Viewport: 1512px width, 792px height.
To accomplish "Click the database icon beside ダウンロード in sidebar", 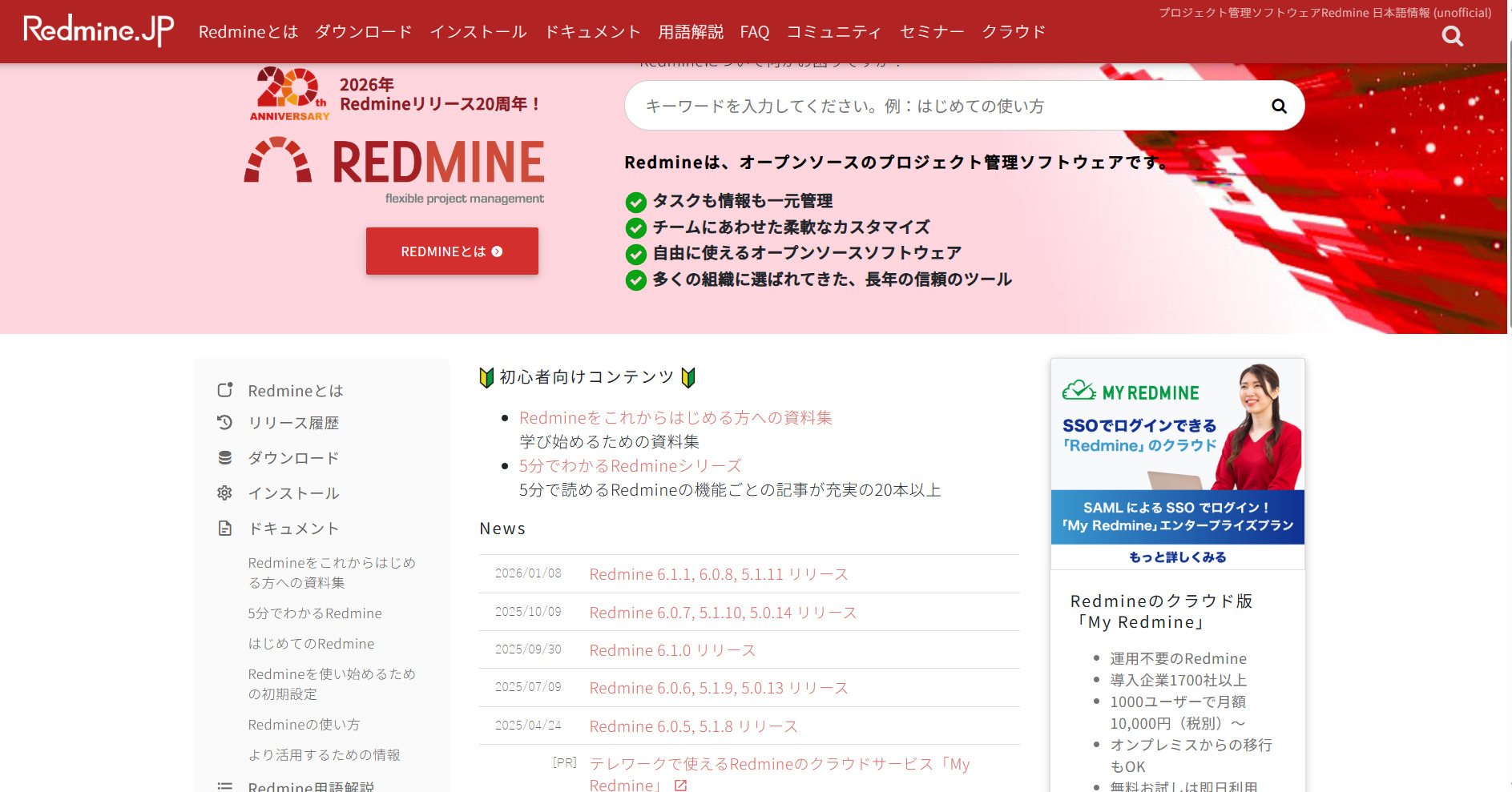I will coord(225,457).
